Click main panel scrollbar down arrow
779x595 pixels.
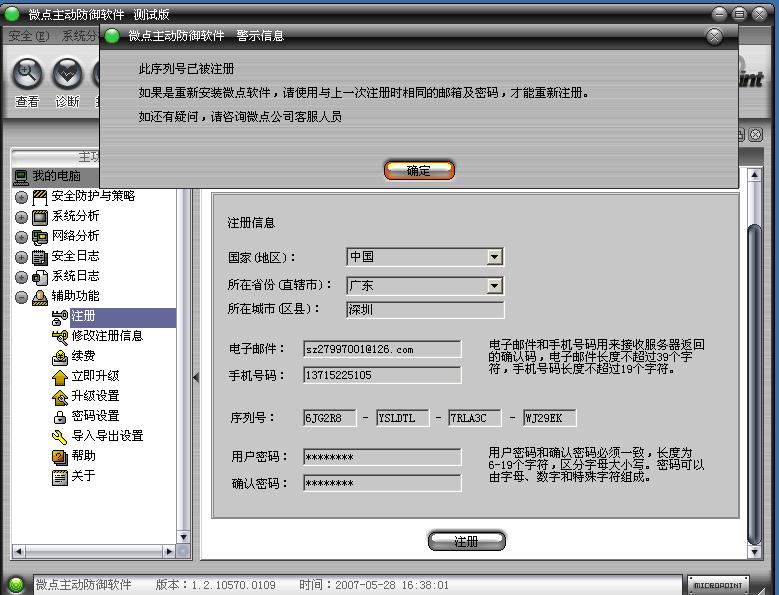(x=754, y=552)
